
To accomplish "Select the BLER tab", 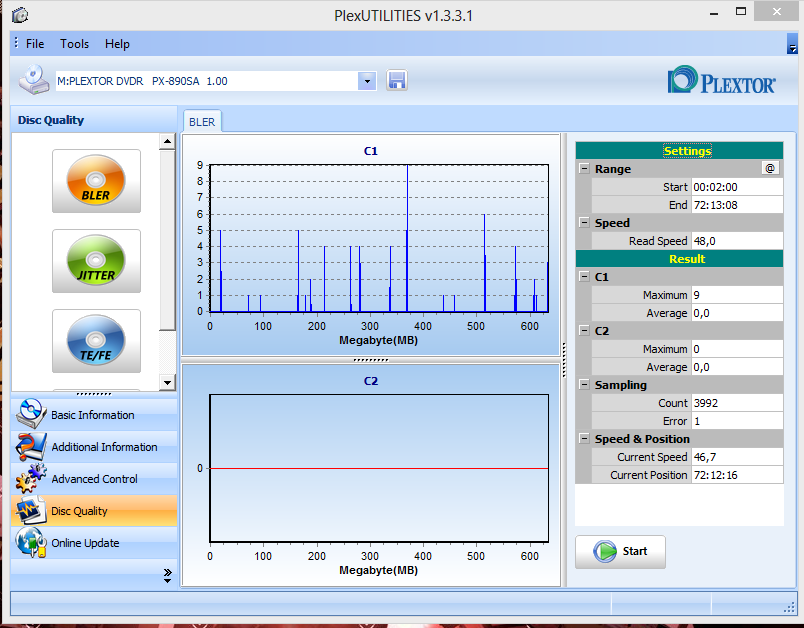I will (x=202, y=121).
